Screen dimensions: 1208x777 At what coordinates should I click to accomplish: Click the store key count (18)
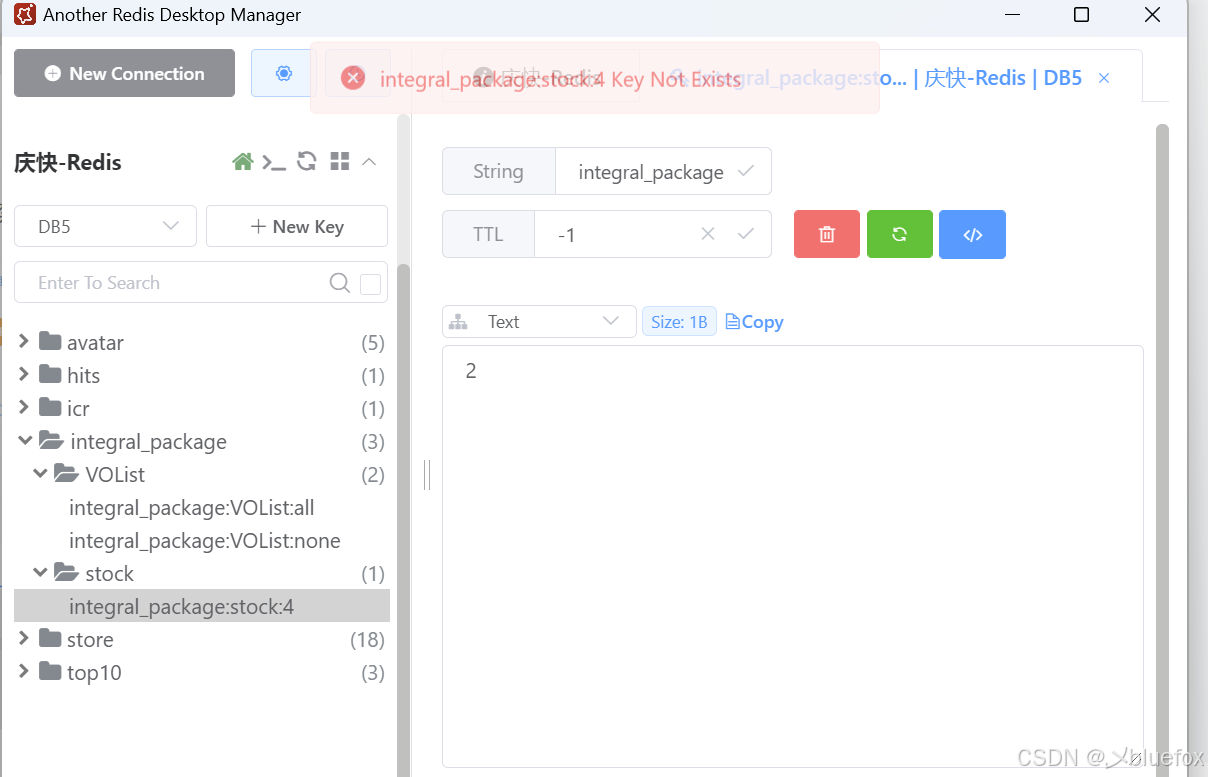click(x=367, y=639)
